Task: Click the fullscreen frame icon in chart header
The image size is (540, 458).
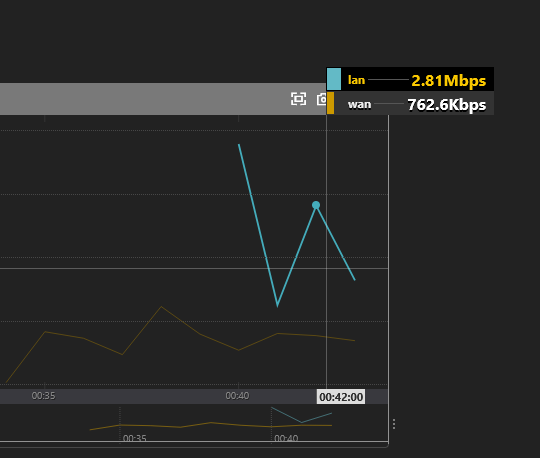Action: pyautogui.click(x=298, y=99)
